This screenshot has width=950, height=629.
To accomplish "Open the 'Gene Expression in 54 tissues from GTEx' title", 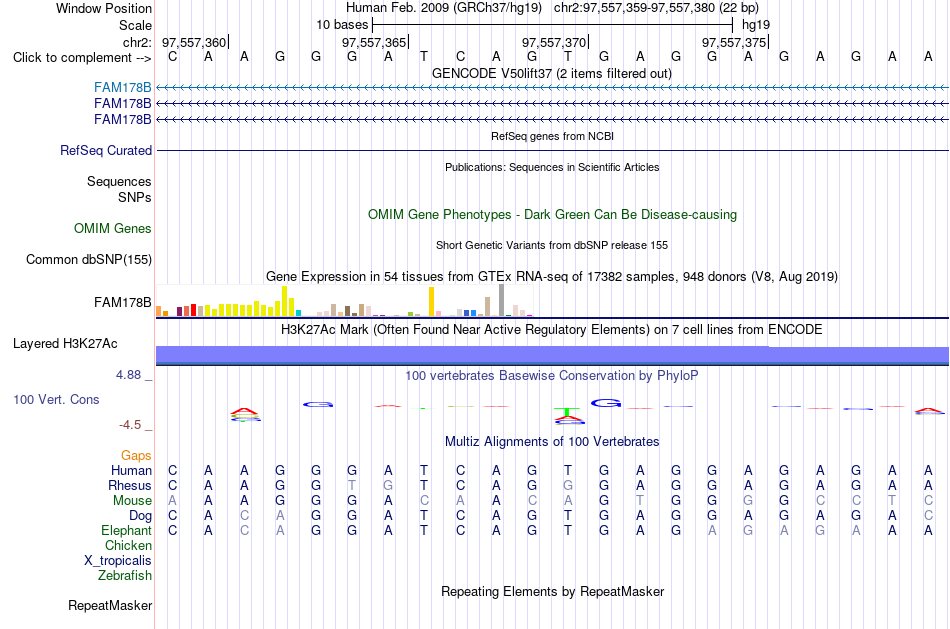I will click(552, 277).
